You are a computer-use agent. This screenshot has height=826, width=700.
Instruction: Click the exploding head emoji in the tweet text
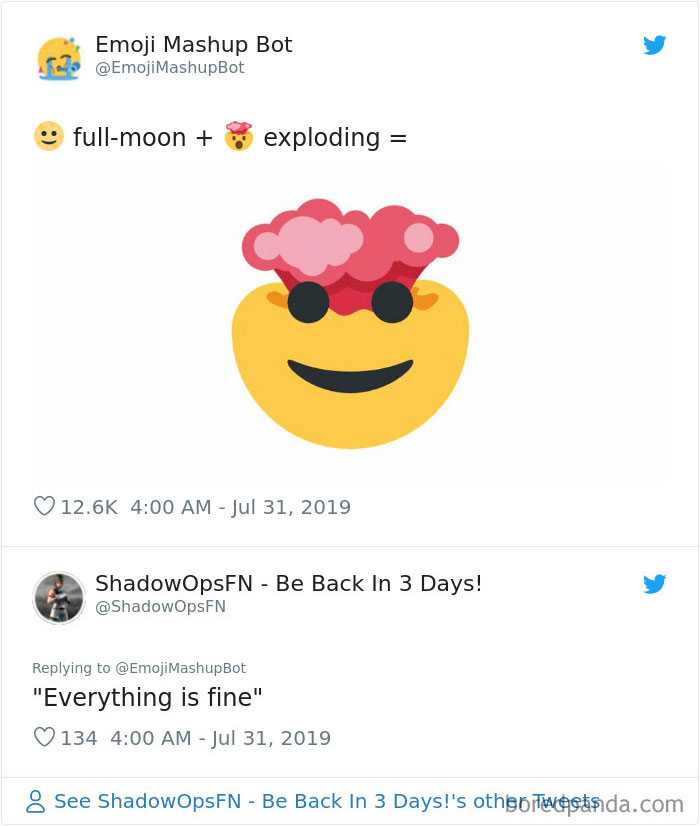(236, 137)
